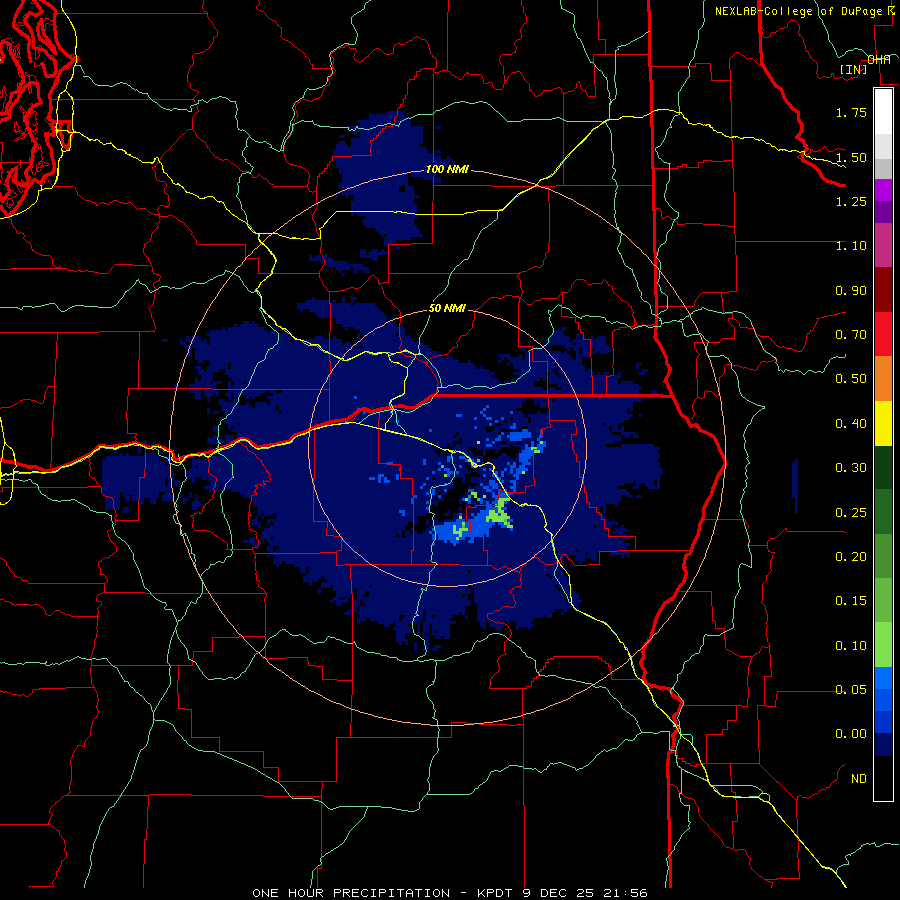Select the orange legend swatch

pos(883,378)
